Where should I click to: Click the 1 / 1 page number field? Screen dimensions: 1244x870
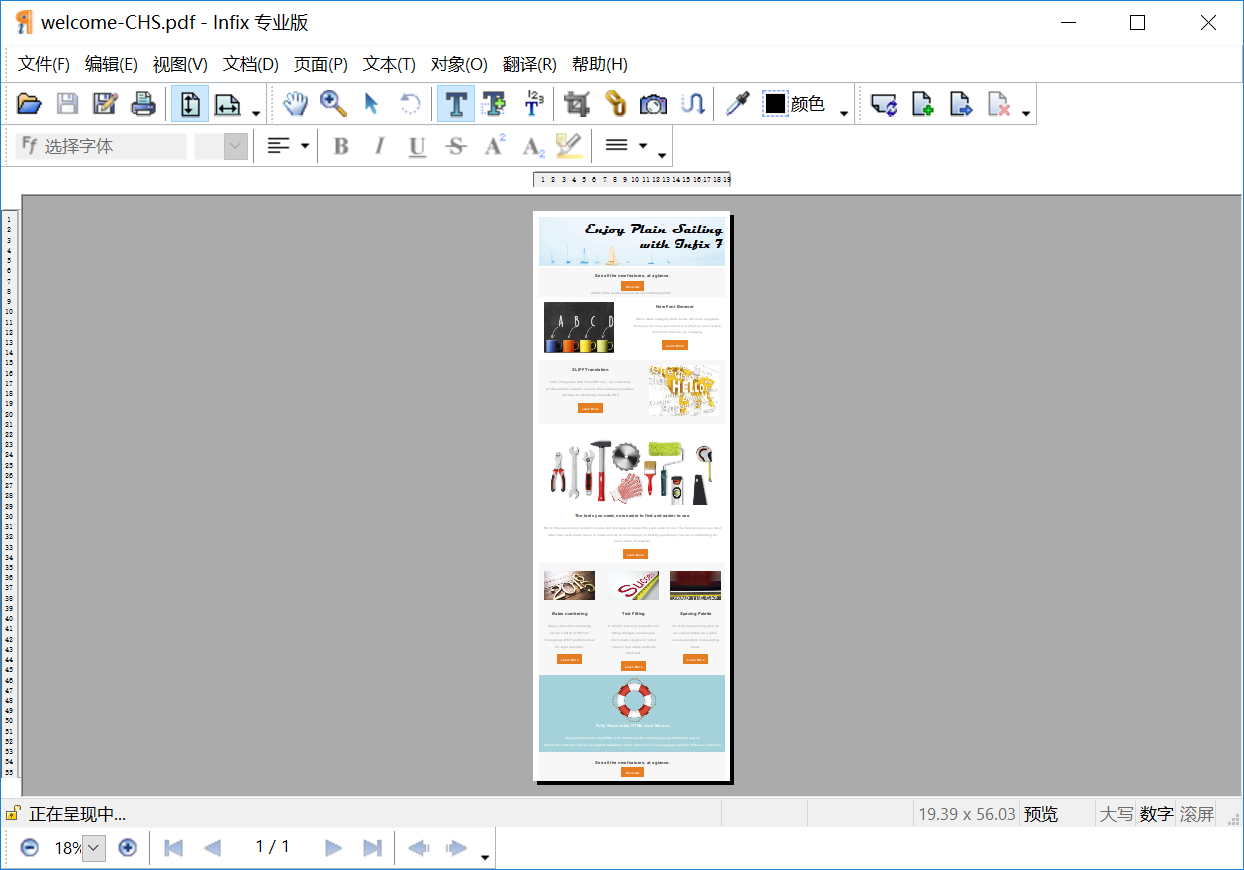click(272, 847)
